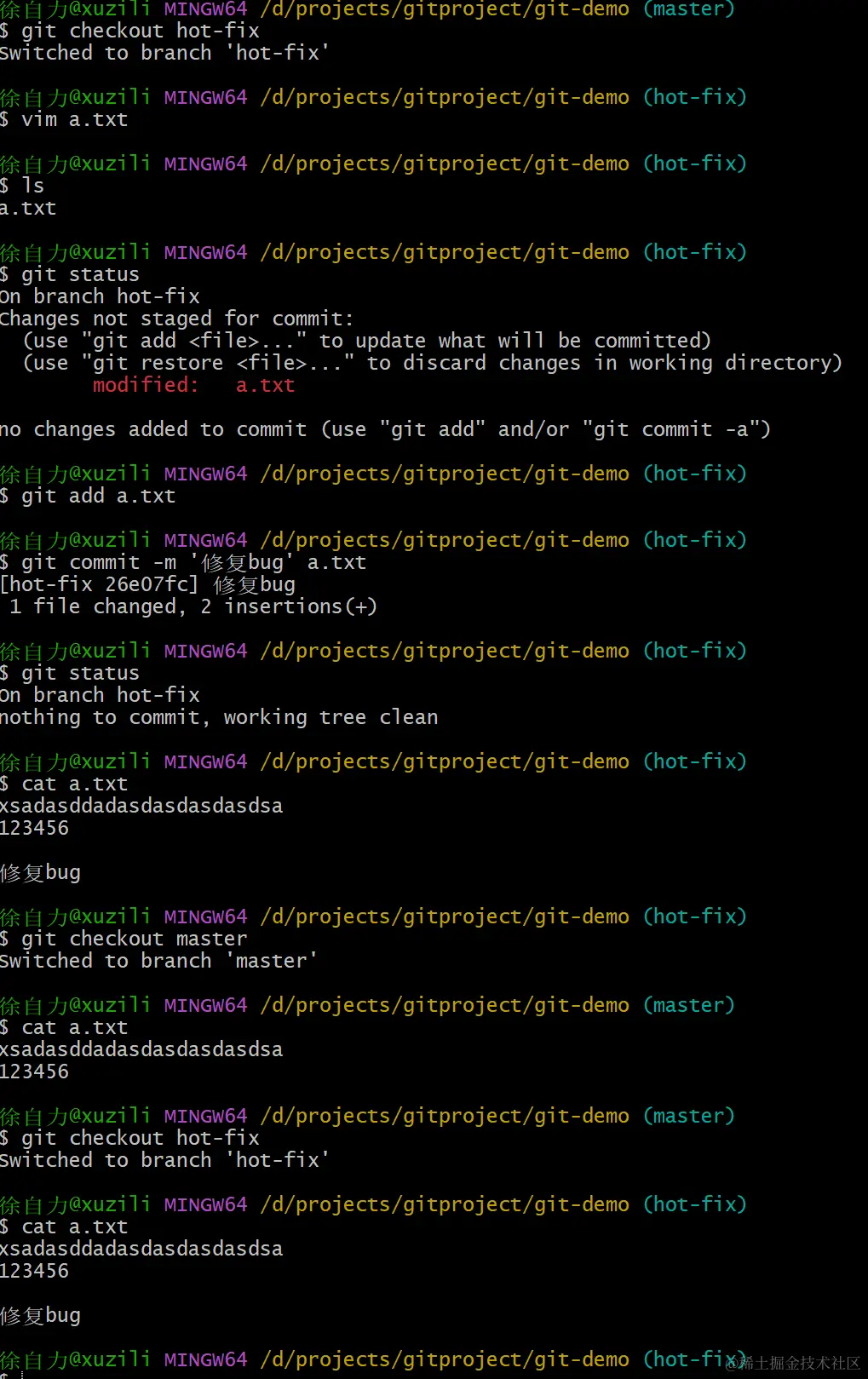Click 'On branch hot-fix' above 'Changes not staged'

tap(100, 296)
